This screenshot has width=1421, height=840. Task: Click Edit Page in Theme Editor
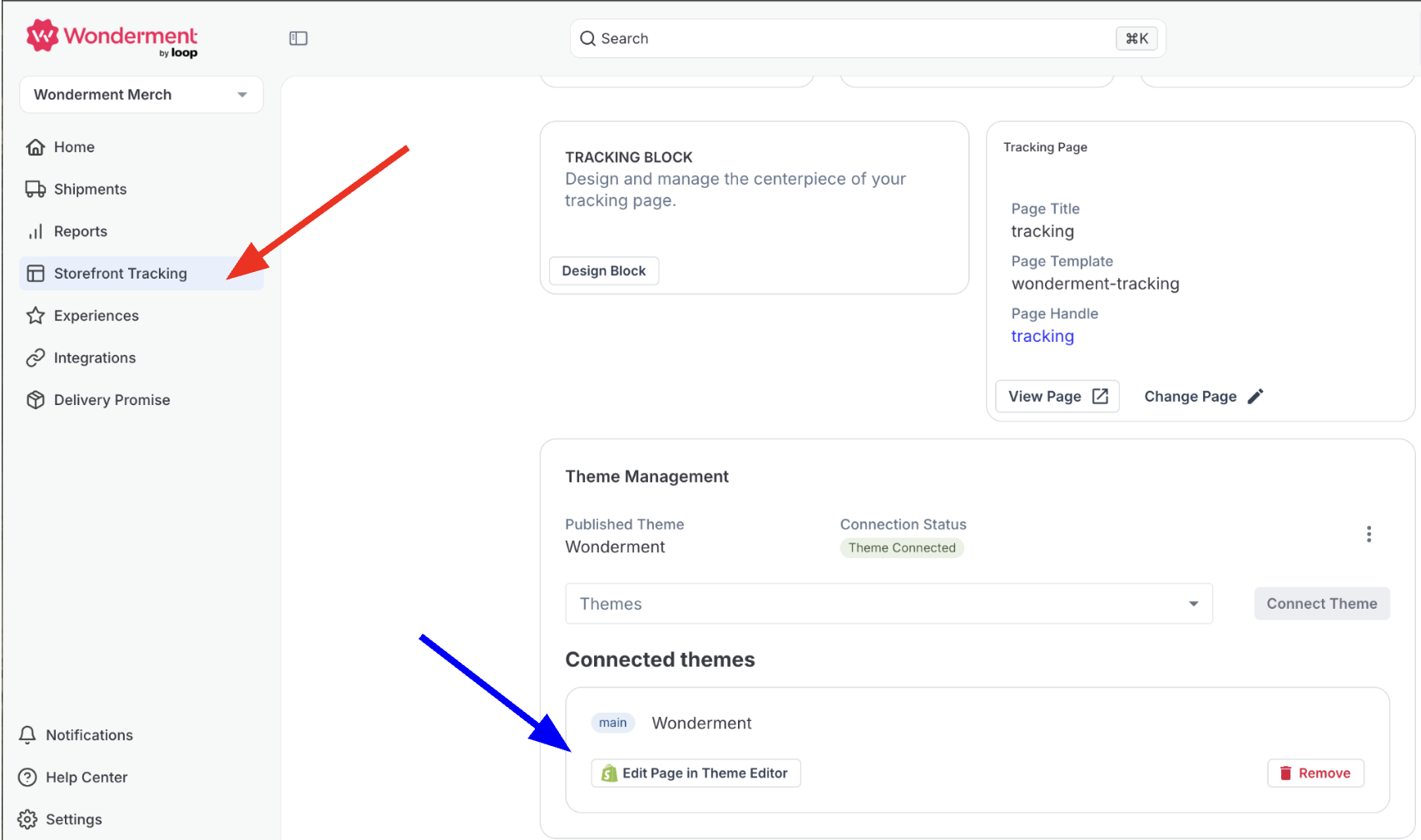click(696, 773)
